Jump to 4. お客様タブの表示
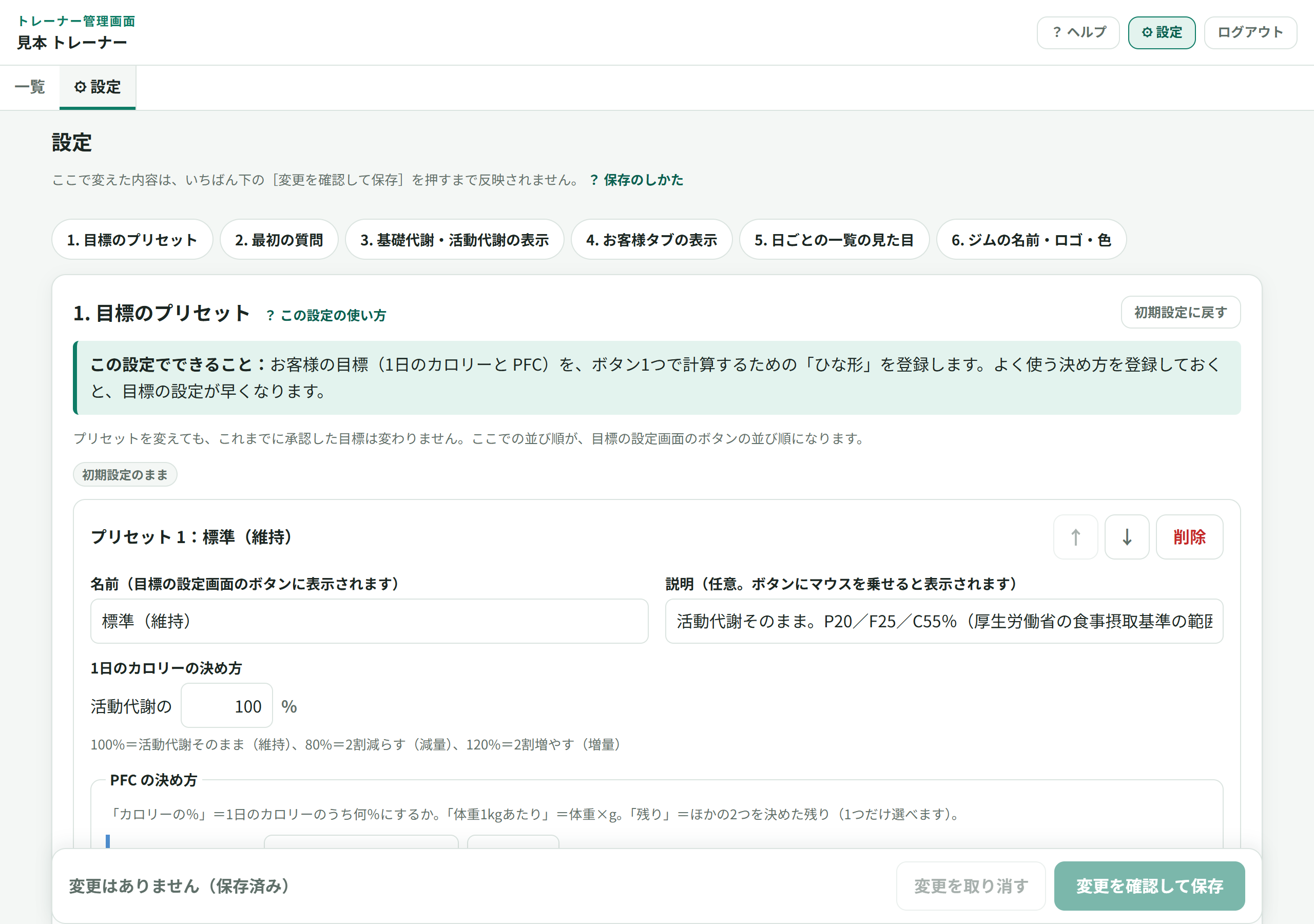1314x924 pixels. (x=651, y=239)
